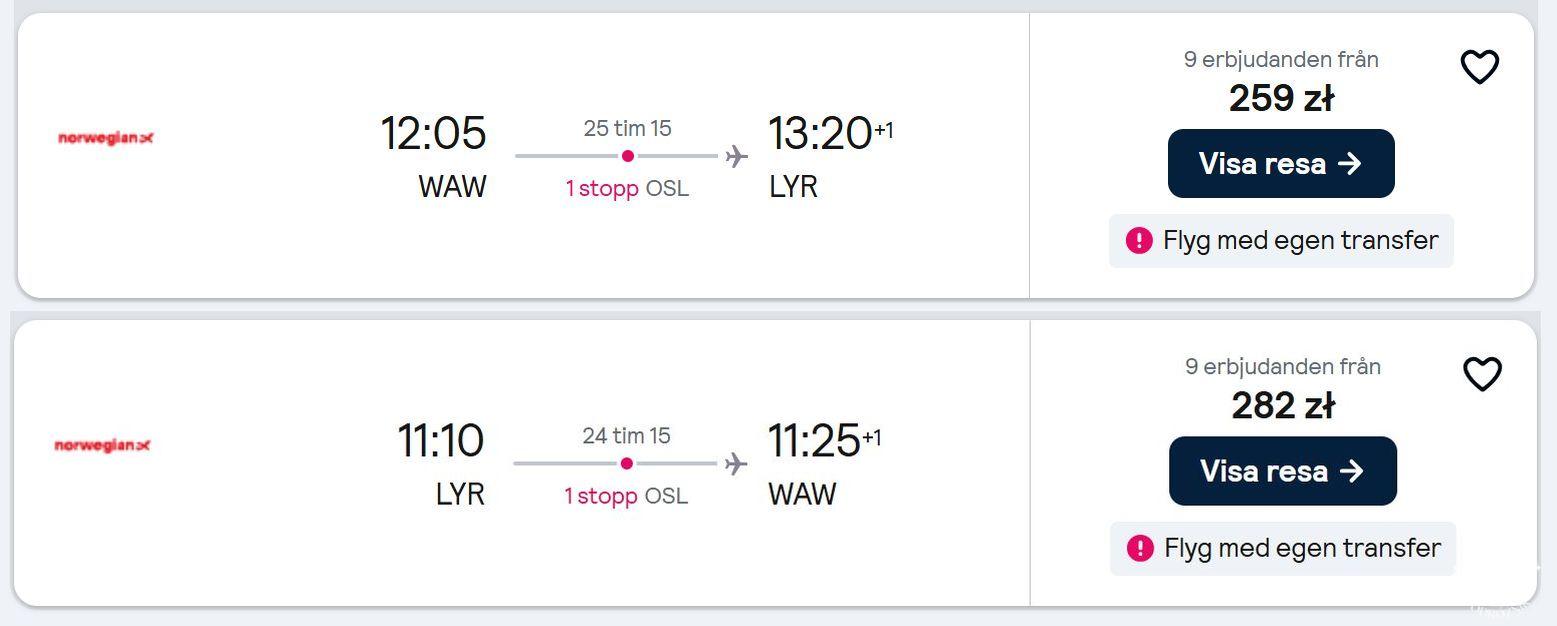This screenshot has height=626, width=1557.
Task: Save the 259 zł flight with heart icon
Action: tap(1480, 67)
